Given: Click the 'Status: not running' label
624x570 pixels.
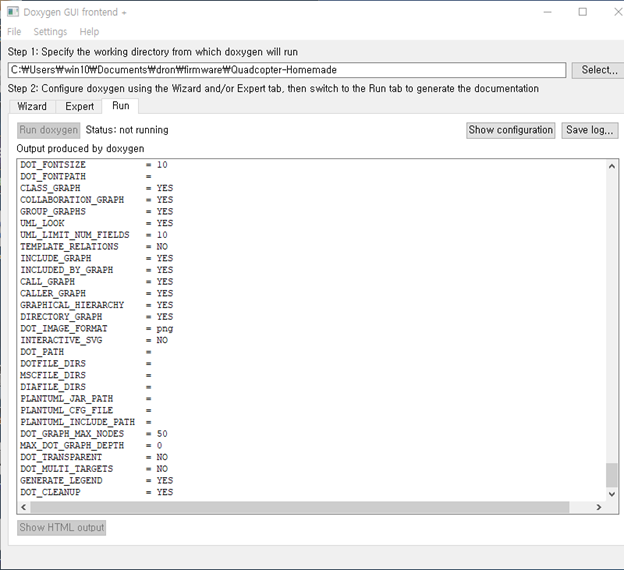Looking at the screenshot, I should pos(127,130).
